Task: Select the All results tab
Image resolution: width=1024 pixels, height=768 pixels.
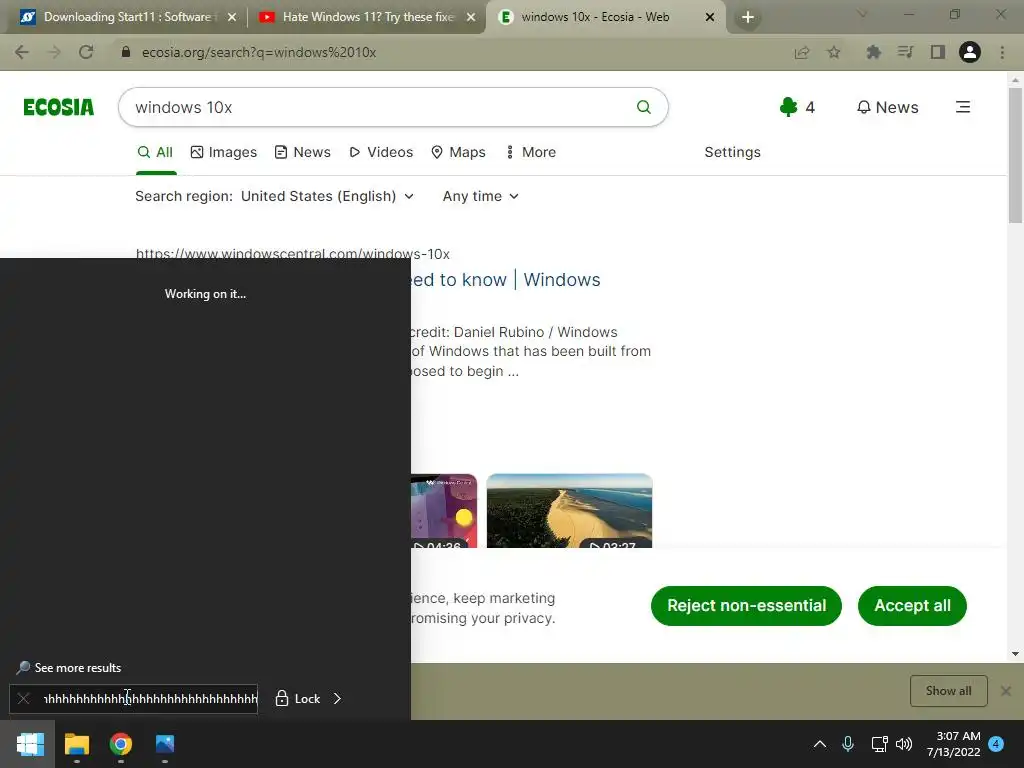Action: coord(155,152)
